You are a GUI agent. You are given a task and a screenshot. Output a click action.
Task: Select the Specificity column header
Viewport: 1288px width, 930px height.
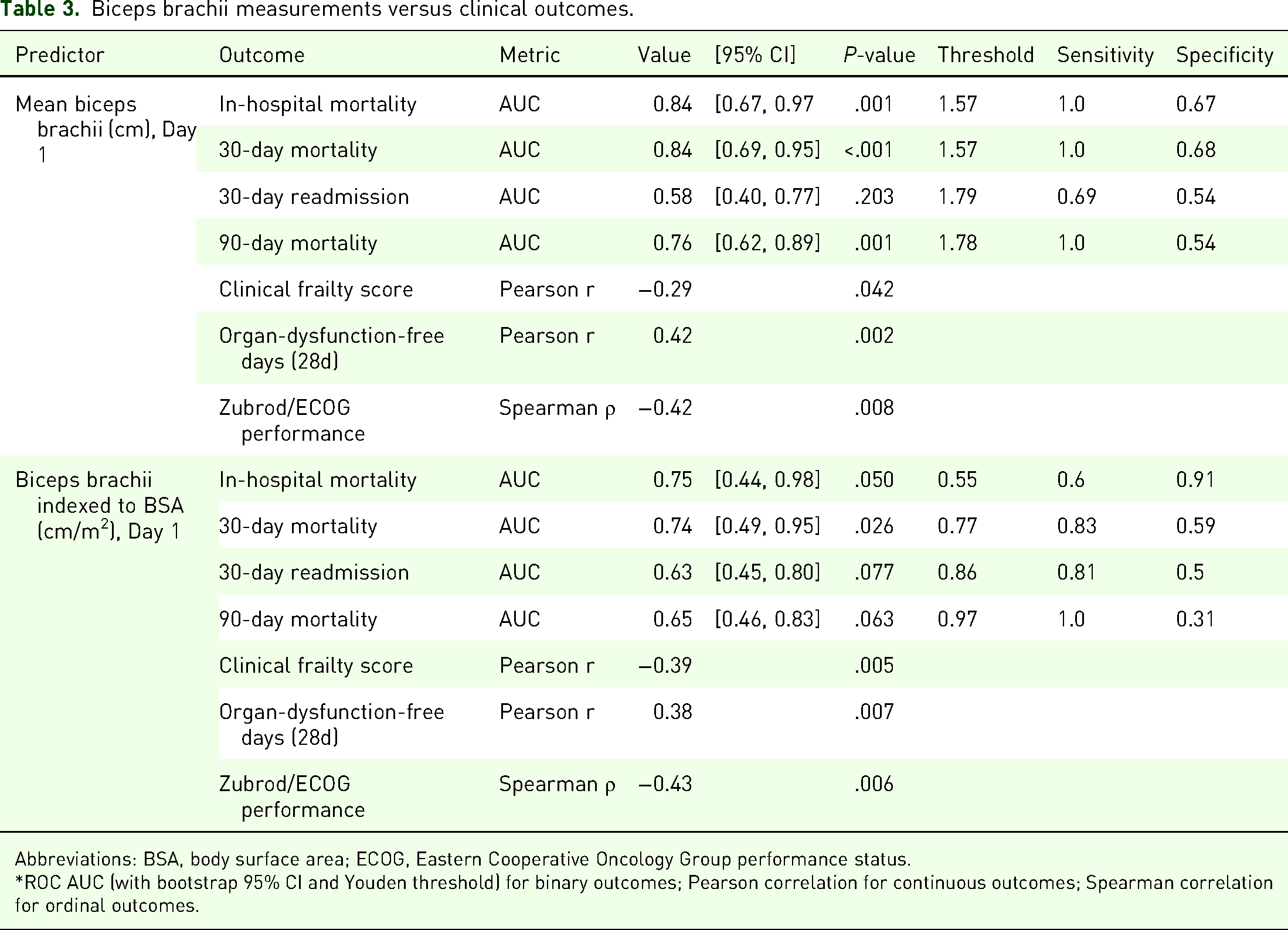click(x=1225, y=55)
